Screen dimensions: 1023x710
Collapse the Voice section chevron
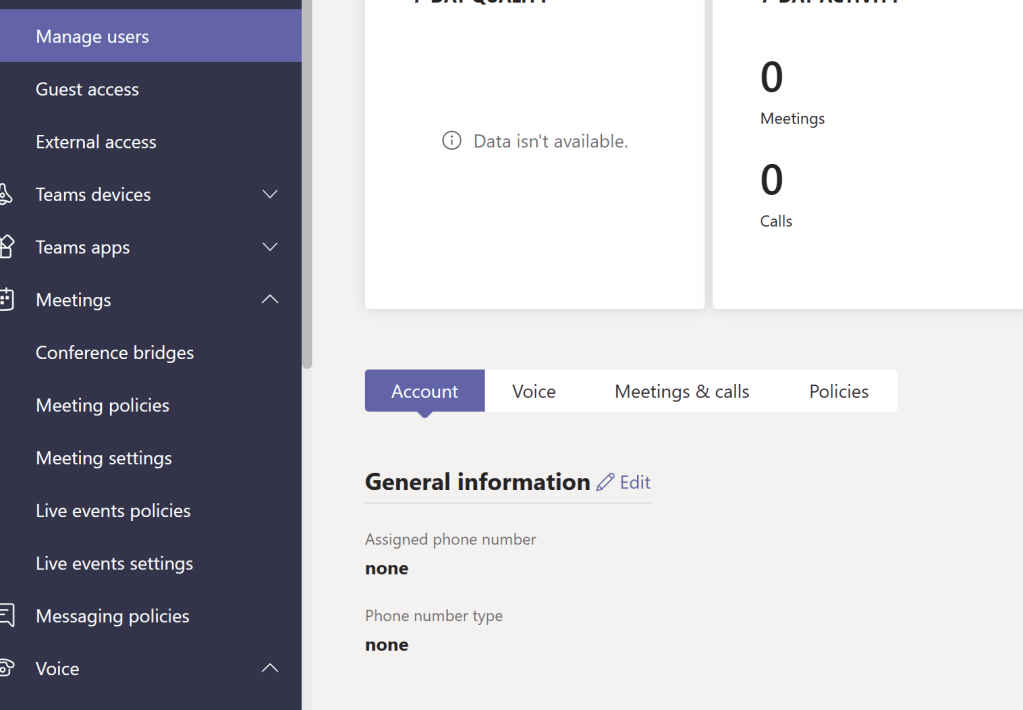coord(270,668)
